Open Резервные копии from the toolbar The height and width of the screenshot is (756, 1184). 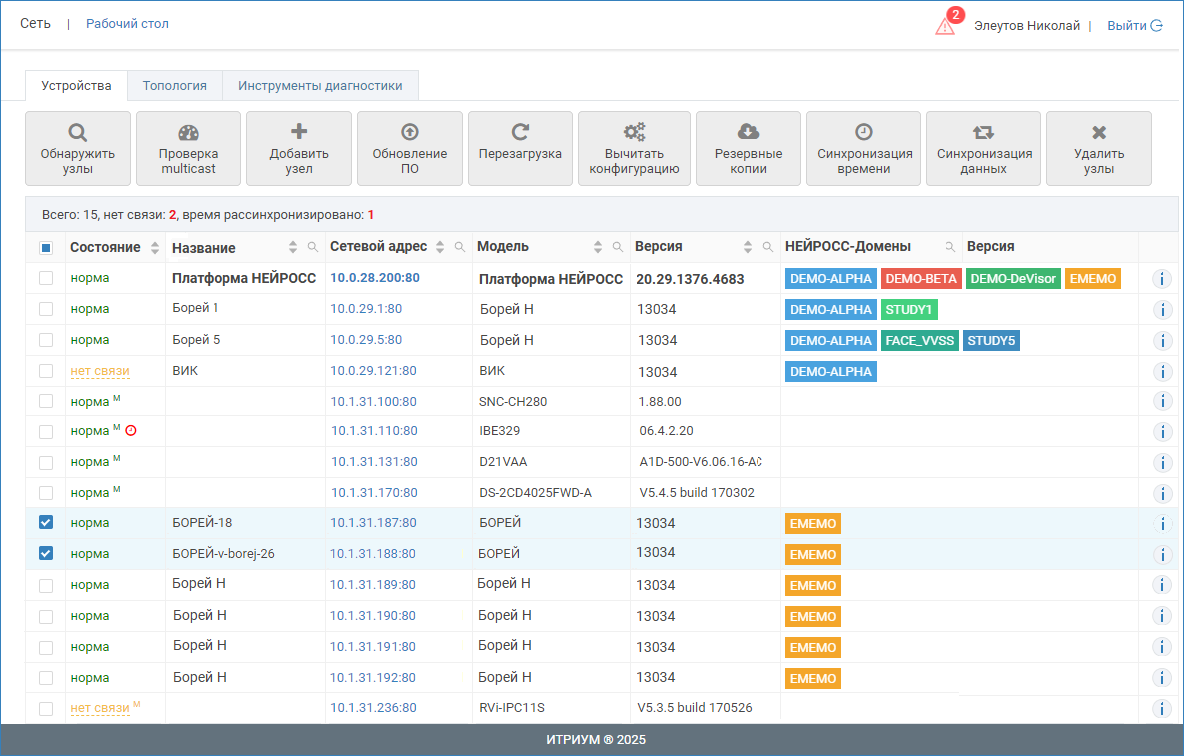pos(748,149)
